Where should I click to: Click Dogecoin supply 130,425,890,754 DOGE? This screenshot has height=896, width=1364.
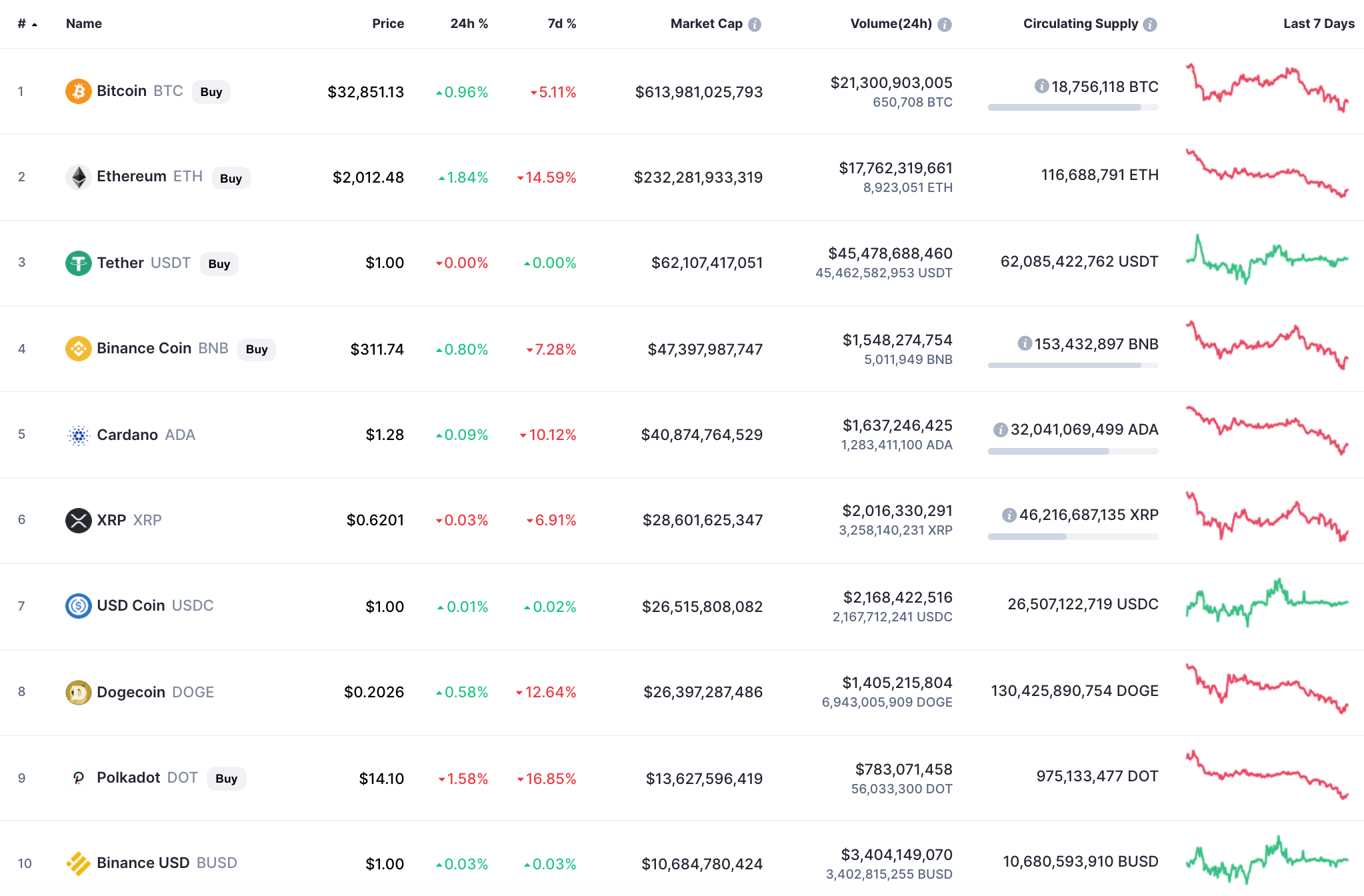pos(1075,691)
